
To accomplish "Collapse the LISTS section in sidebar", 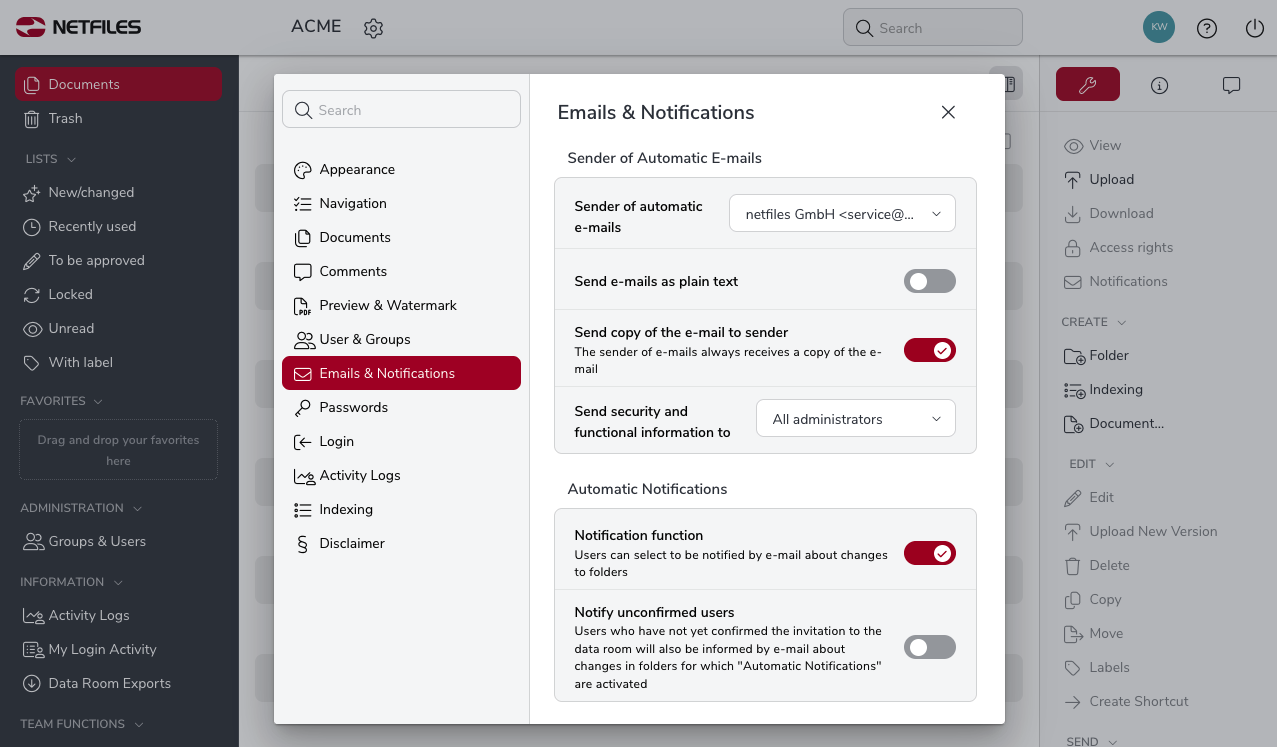I will [50, 159].
